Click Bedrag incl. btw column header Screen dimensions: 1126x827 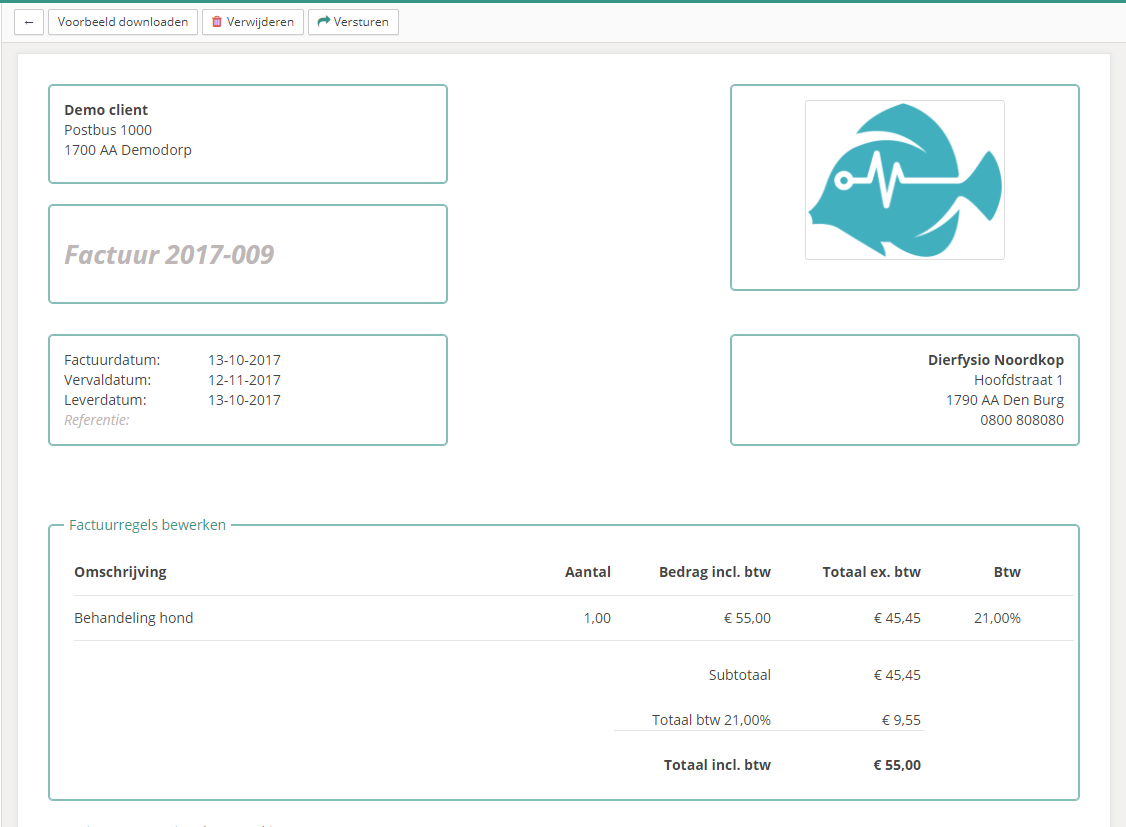coord(715,572)
